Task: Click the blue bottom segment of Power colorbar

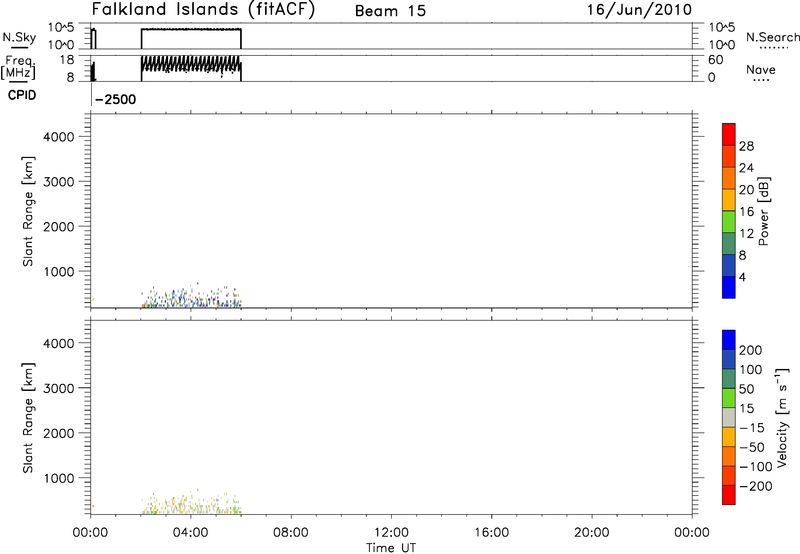Action: pyautogui.click(x=729, y=287)
